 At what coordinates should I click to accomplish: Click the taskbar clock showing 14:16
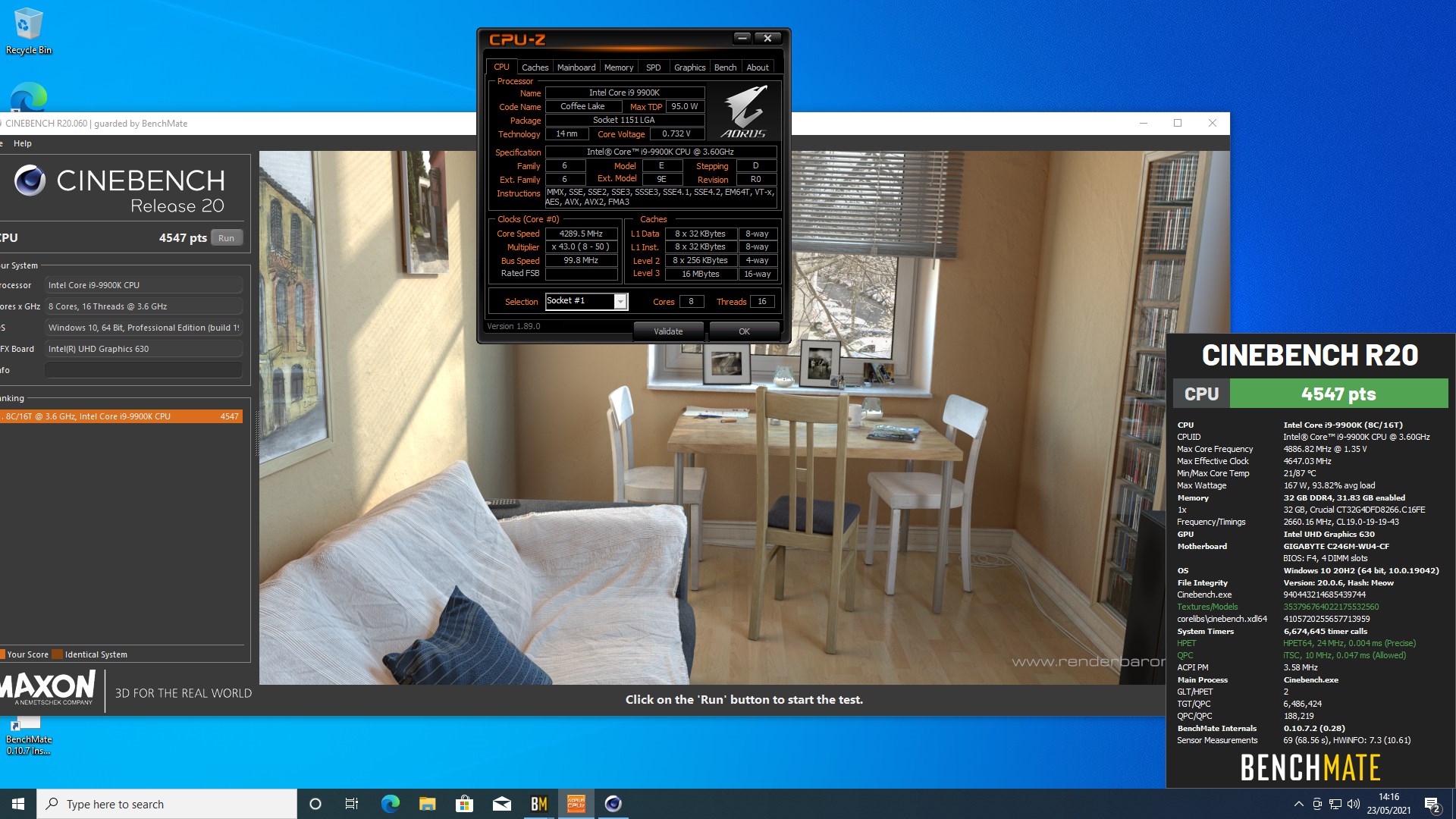[1389, 804]
